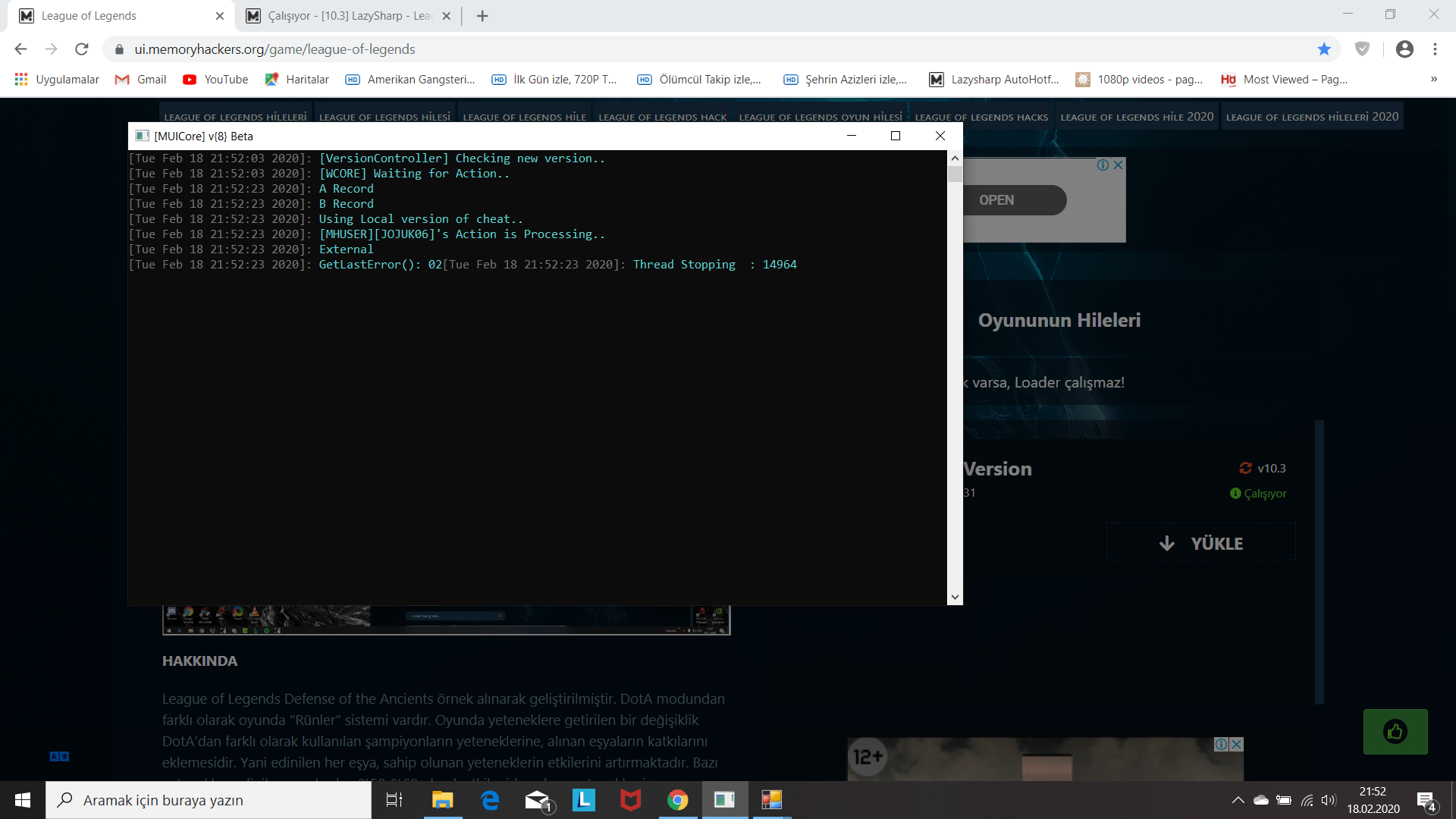
Task: Click MUICore console scrollbar thumb
Action: click(955, 174)
